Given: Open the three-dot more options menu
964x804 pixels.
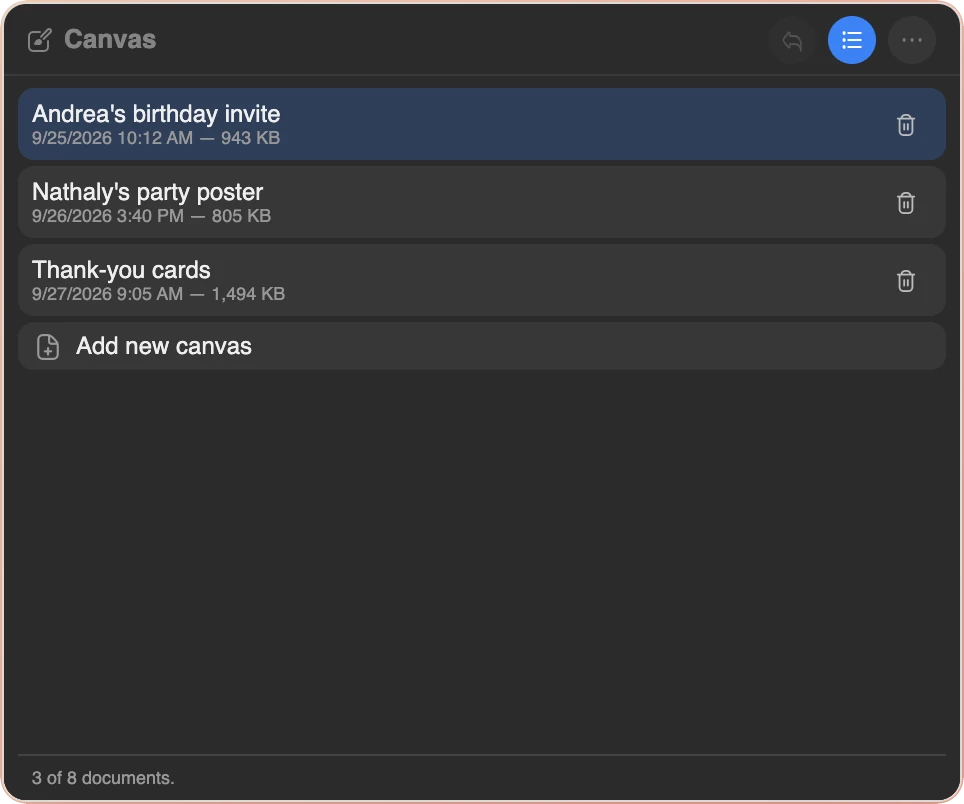Looking at the screenshot, I should point(912,41).
